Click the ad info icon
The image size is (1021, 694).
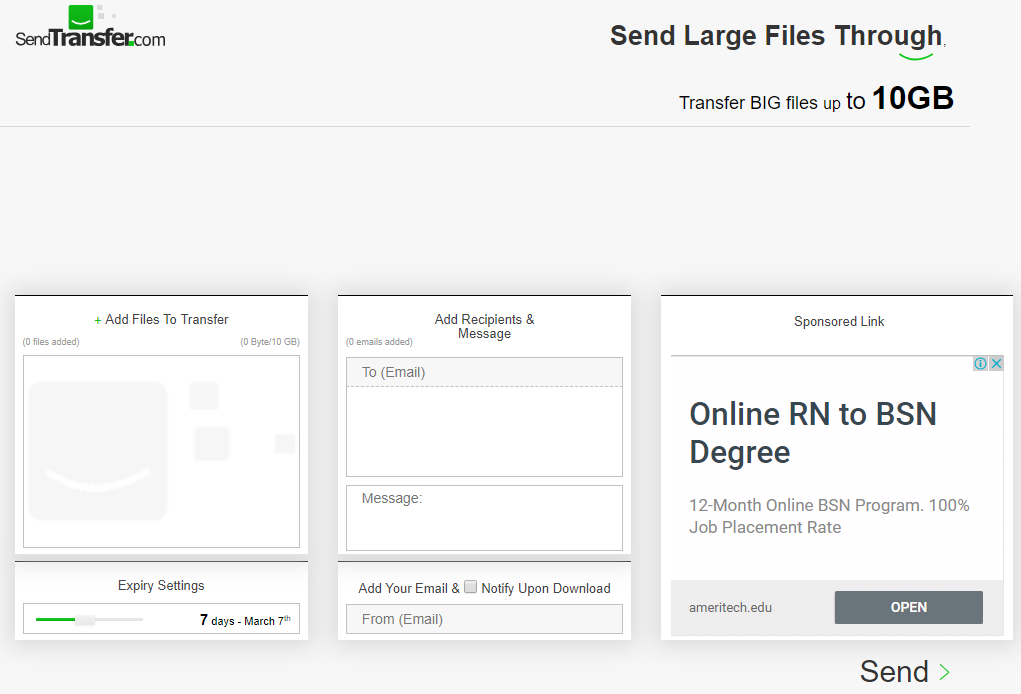pyautogui.click(x=980, y=363)
